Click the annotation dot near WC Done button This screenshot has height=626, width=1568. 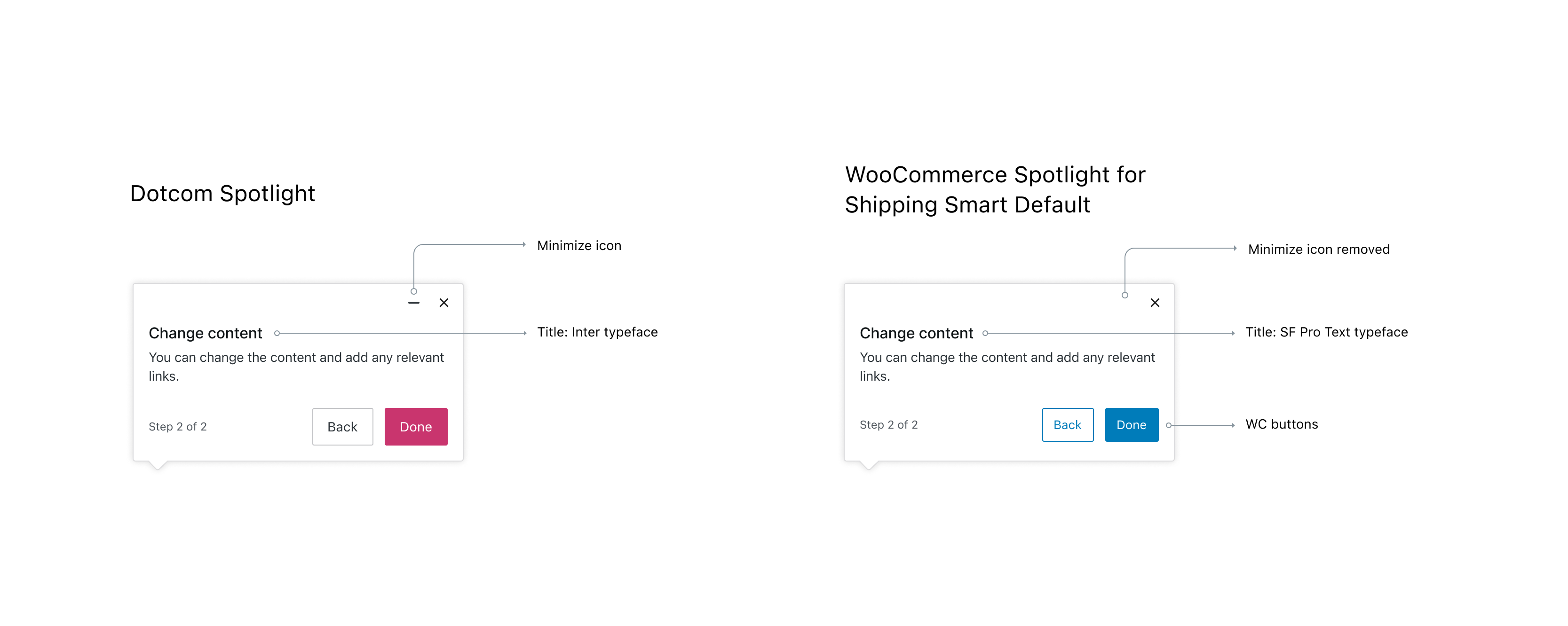1168,425
